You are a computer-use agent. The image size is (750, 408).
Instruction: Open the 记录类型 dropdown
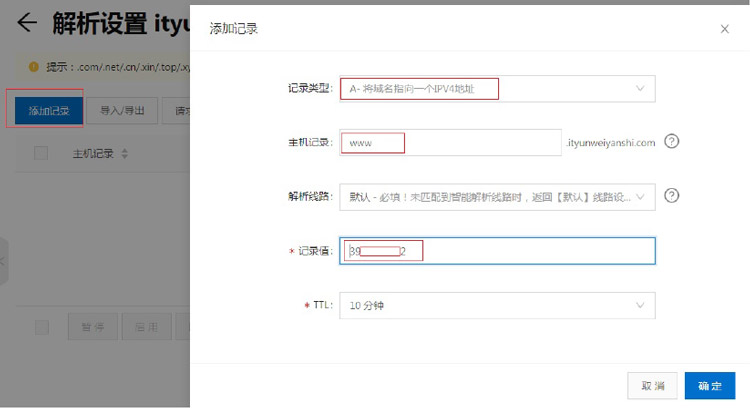pos(497,88)
